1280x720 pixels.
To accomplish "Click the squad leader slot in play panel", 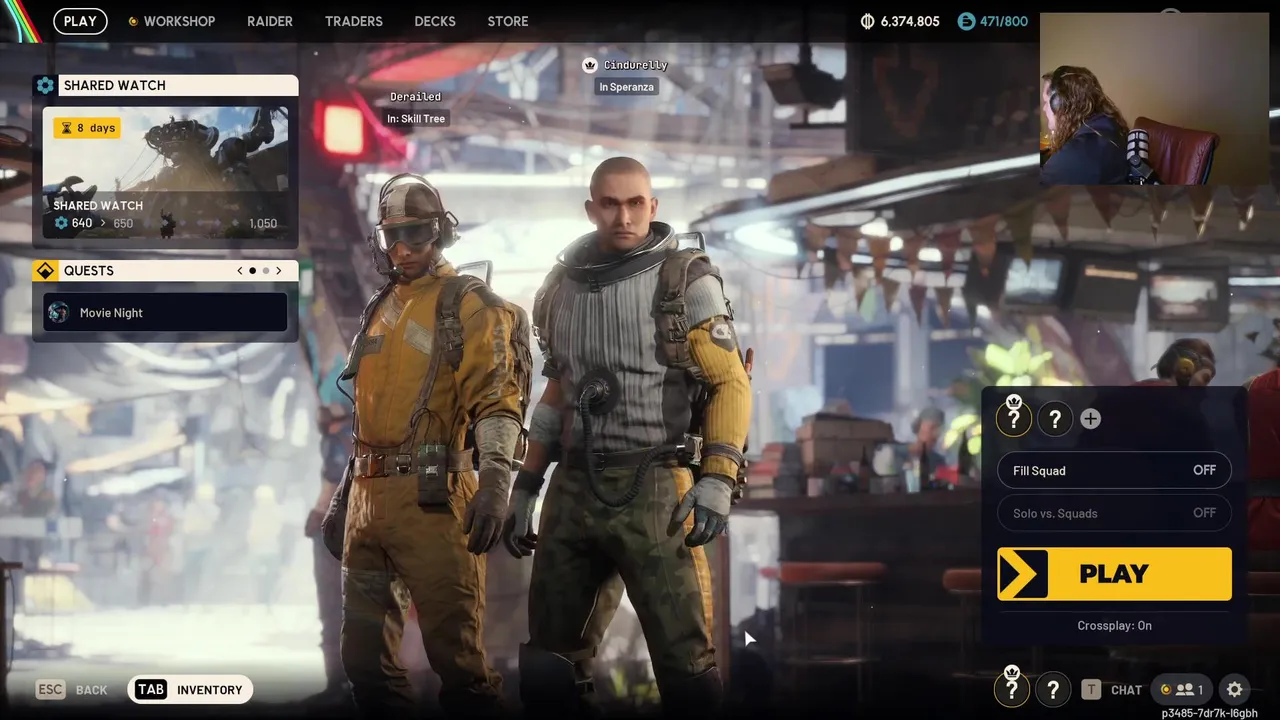I will [x=1013, y=419].
